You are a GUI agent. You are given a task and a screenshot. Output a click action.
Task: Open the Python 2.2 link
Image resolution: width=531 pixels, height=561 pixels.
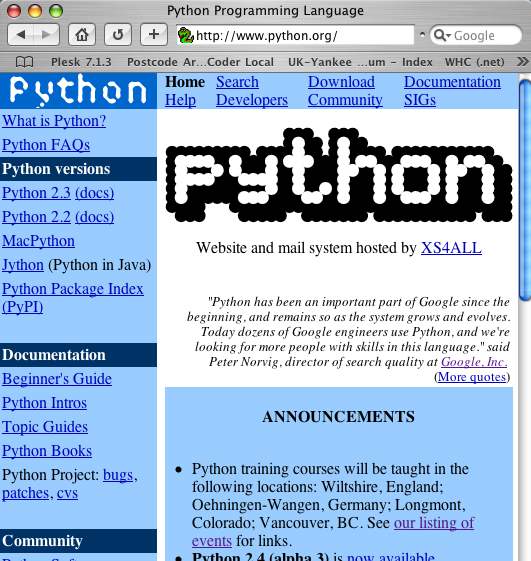(x=36, y=217)
